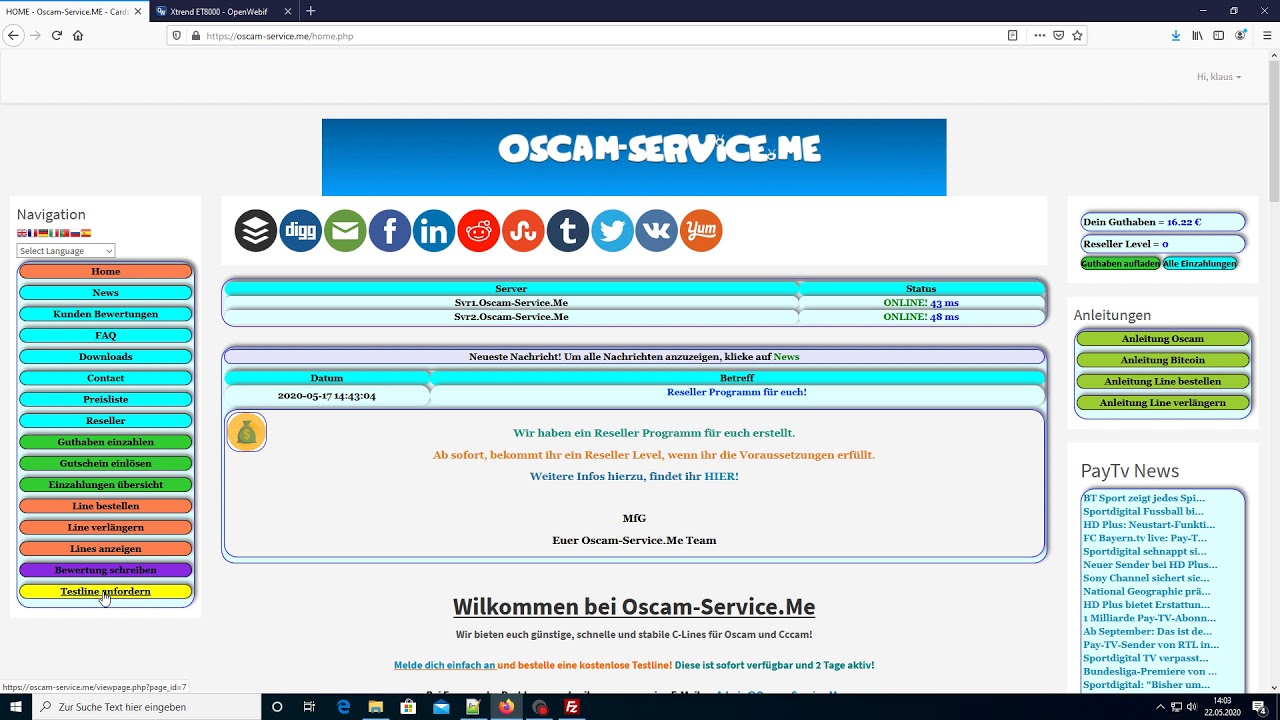Open File Explorer from the taskbar
Image resolution: width=1280 pixels, height=720 pixels.
(376, 707)
